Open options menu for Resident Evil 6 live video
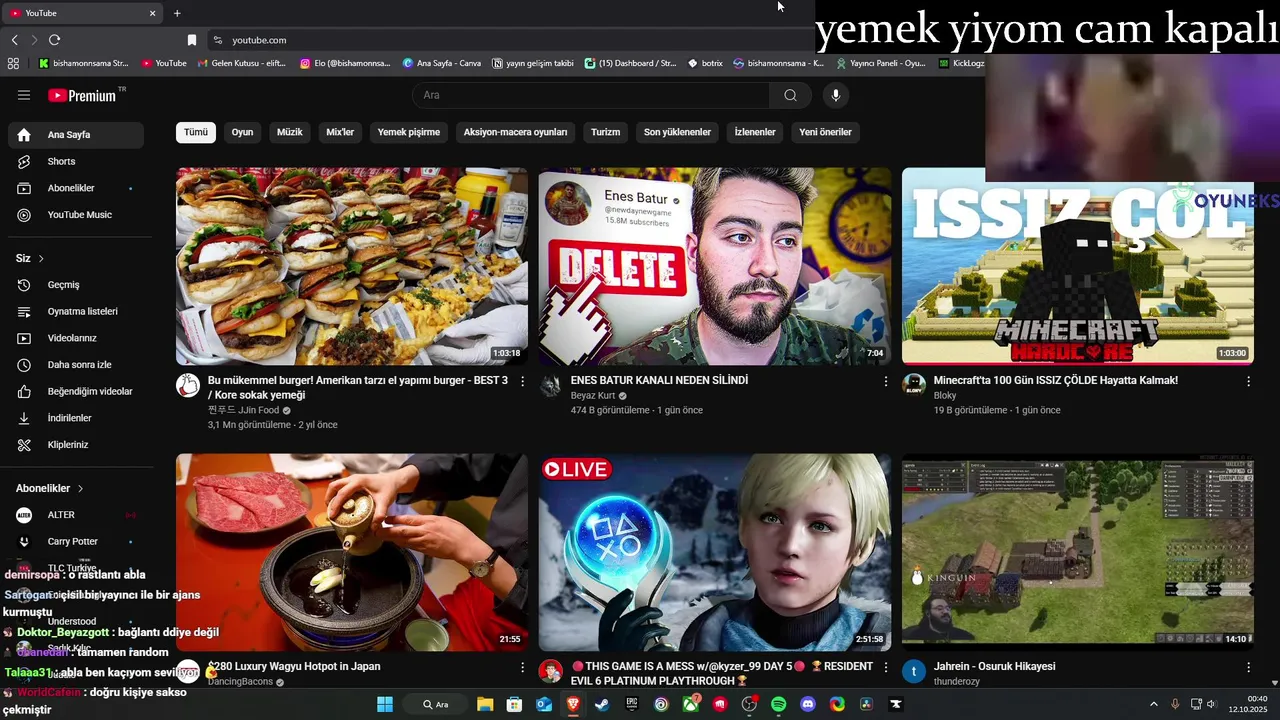 [x=885, y=667]
